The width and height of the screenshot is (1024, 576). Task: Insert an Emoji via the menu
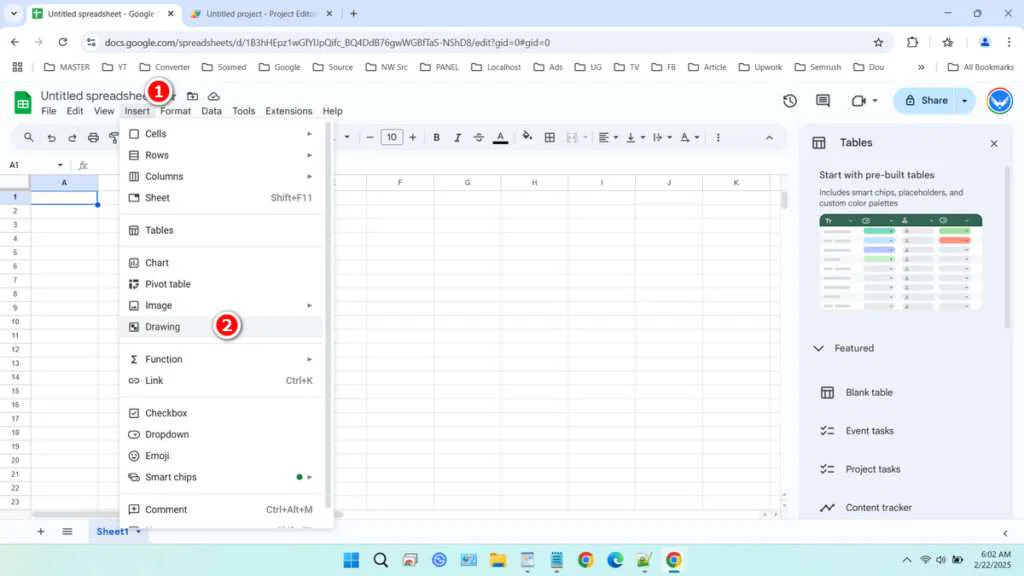point(158,455)
